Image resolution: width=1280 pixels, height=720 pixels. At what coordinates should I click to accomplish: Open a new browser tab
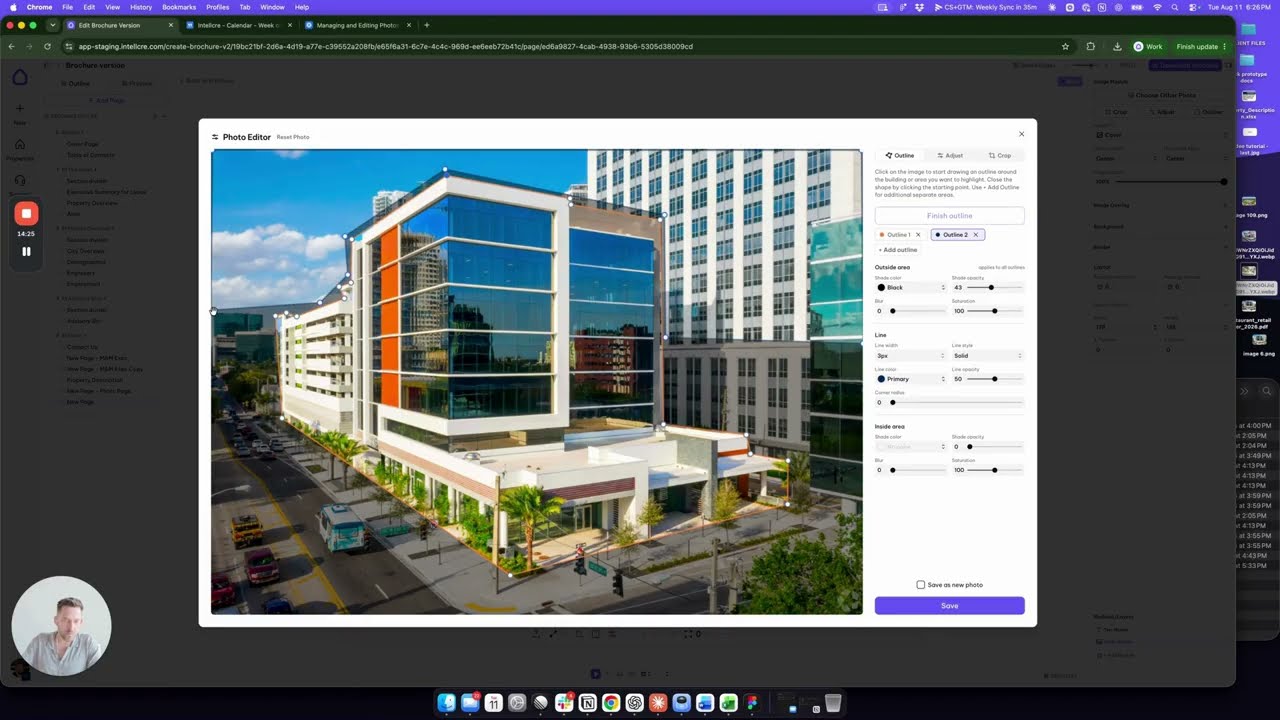[426, 24]
